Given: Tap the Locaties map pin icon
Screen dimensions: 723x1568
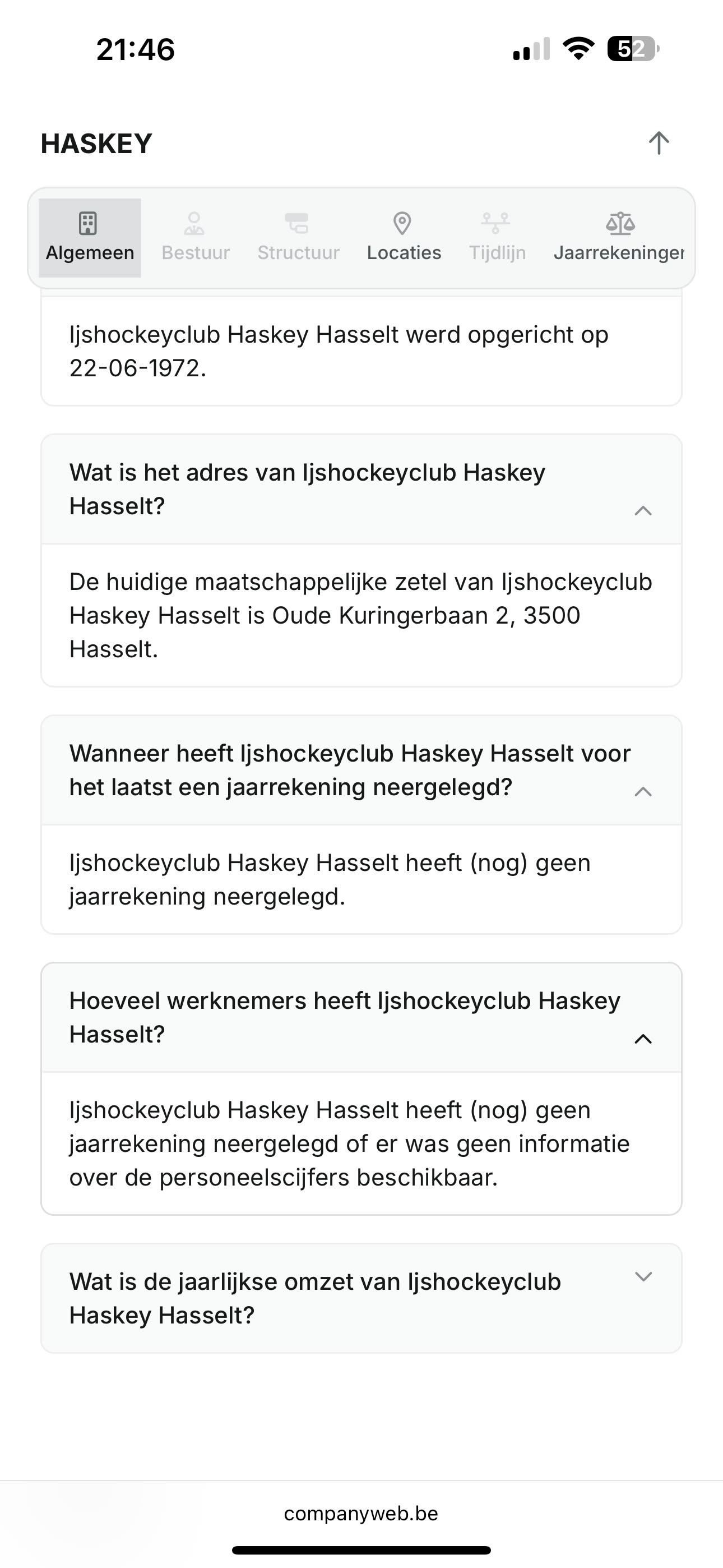Looking at the screenshot, I should 402,223.
